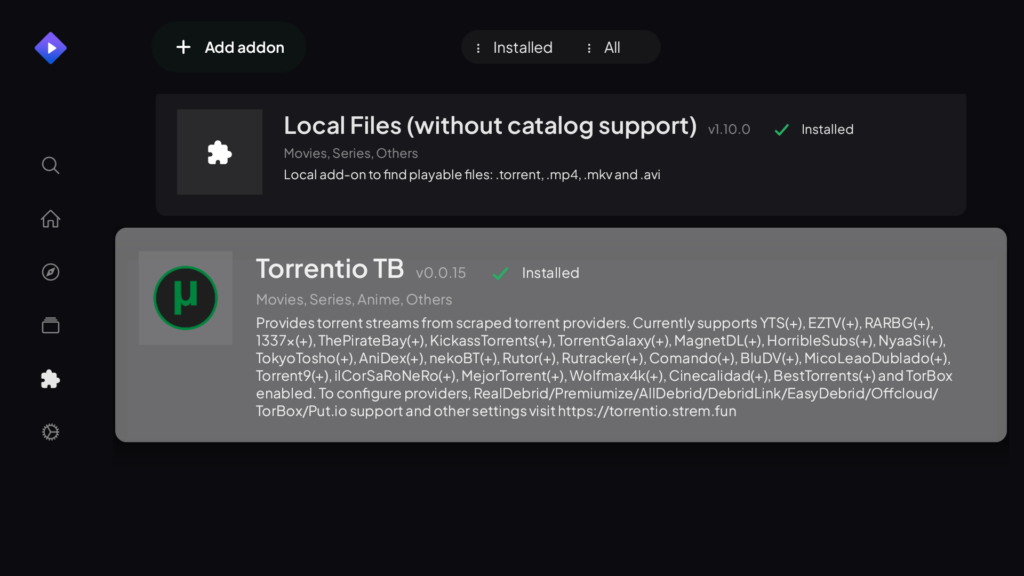Image resolution: width=1024 pixels, height=576 pixels.
Task: Select the Addons puzzle icon in the sidebar
Action: (50, 379)
